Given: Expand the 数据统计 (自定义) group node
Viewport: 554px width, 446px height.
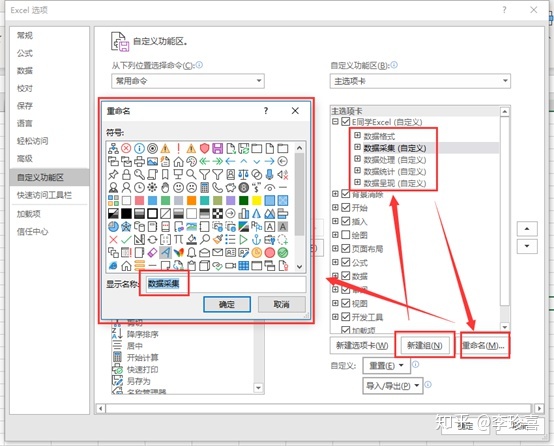Looking at the screenshot, I should (x=358, y=171).
